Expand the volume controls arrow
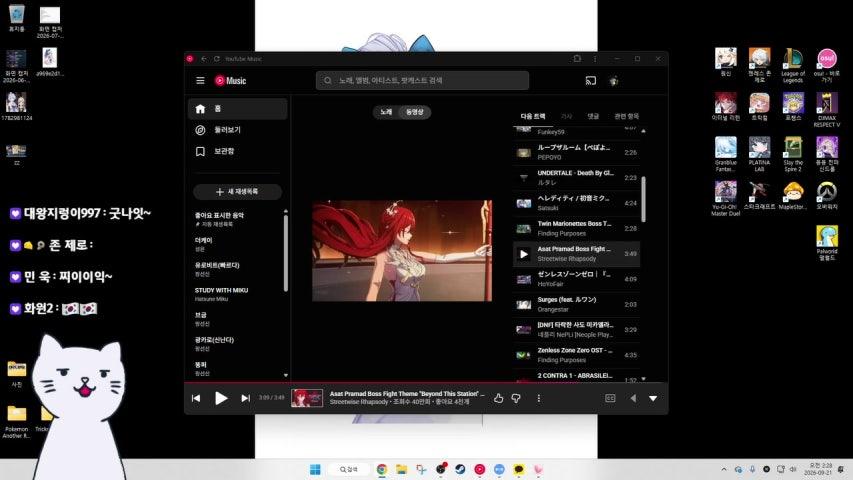853x480 pixels. [x=633, y=398]
